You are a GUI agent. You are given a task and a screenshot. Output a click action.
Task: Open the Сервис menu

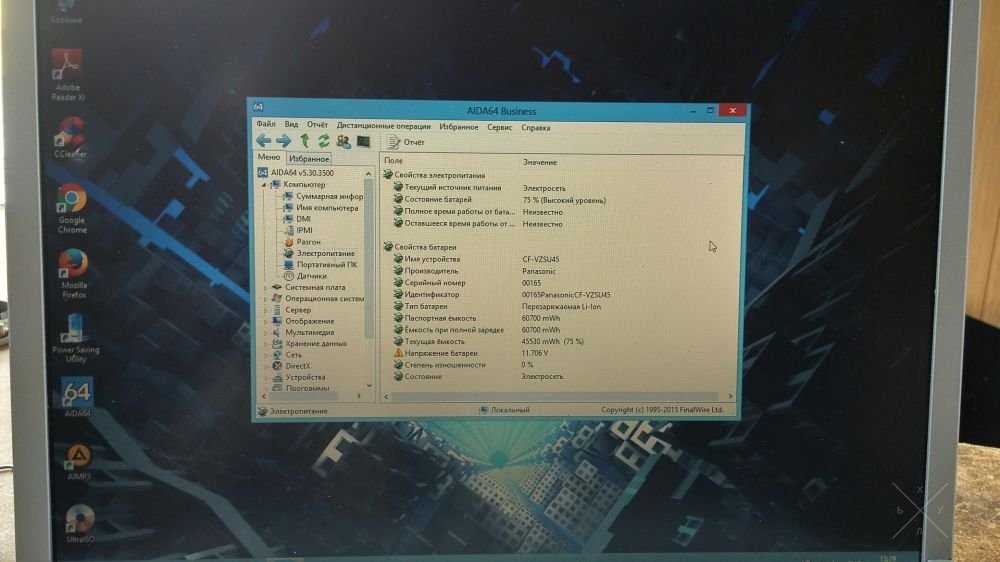[x=499, y=128]
